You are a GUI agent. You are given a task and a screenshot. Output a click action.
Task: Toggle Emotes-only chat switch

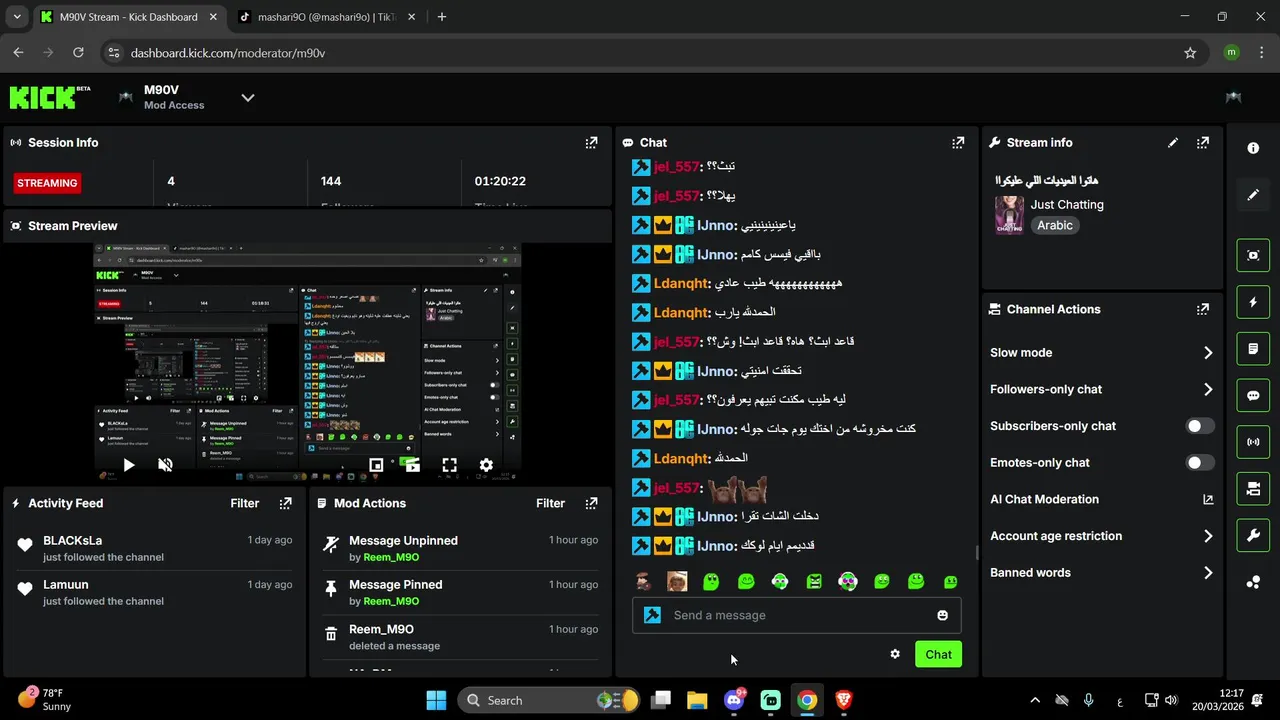1200,463
